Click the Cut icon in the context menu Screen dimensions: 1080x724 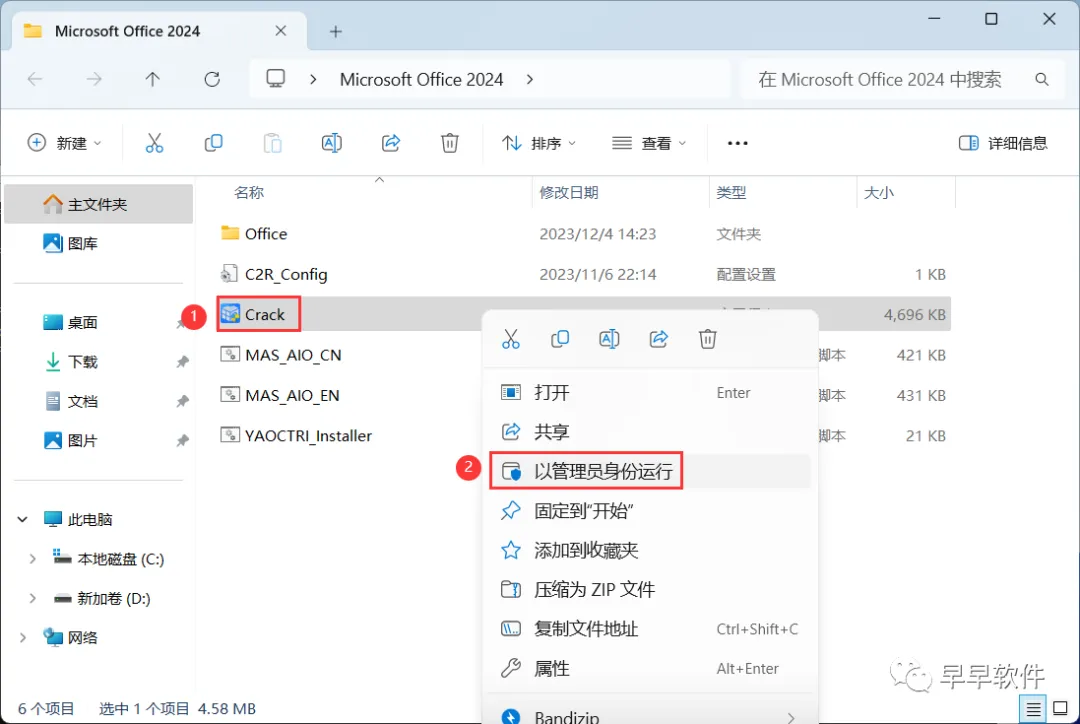[511, 339]
